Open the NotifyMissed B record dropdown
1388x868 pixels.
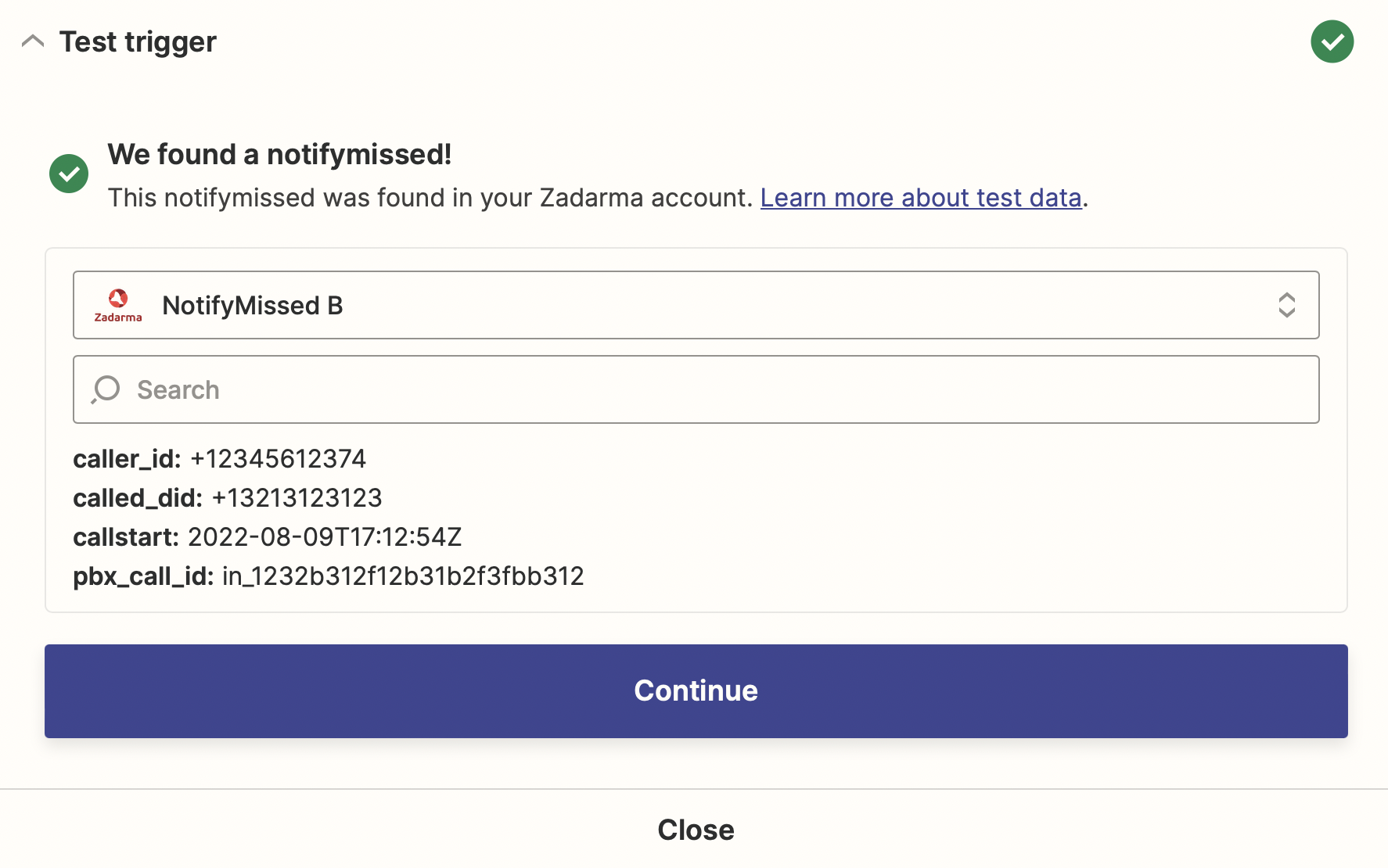point(695,305)
